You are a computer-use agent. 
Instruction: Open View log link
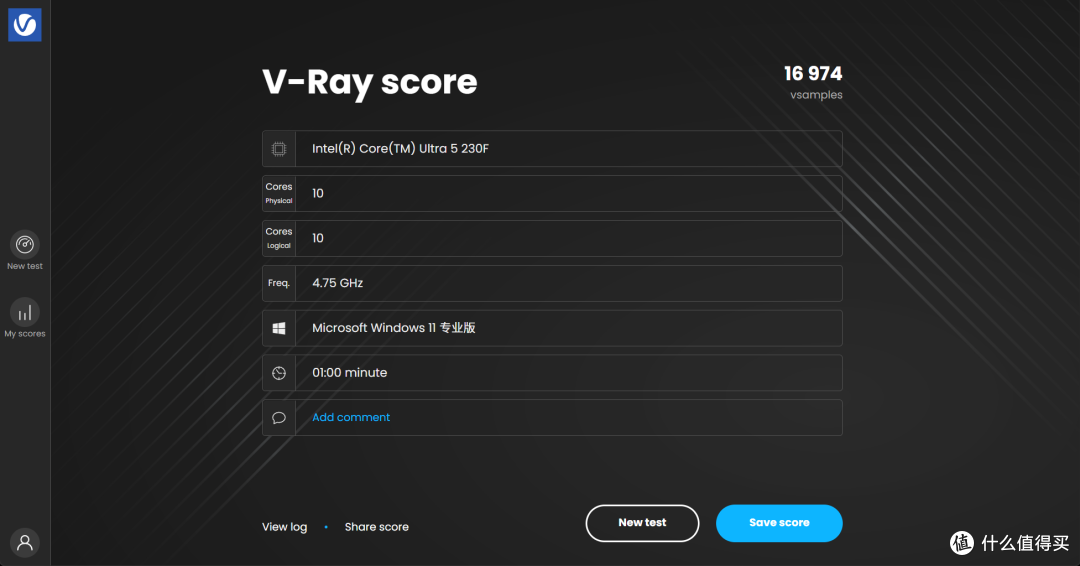[284, 527]
